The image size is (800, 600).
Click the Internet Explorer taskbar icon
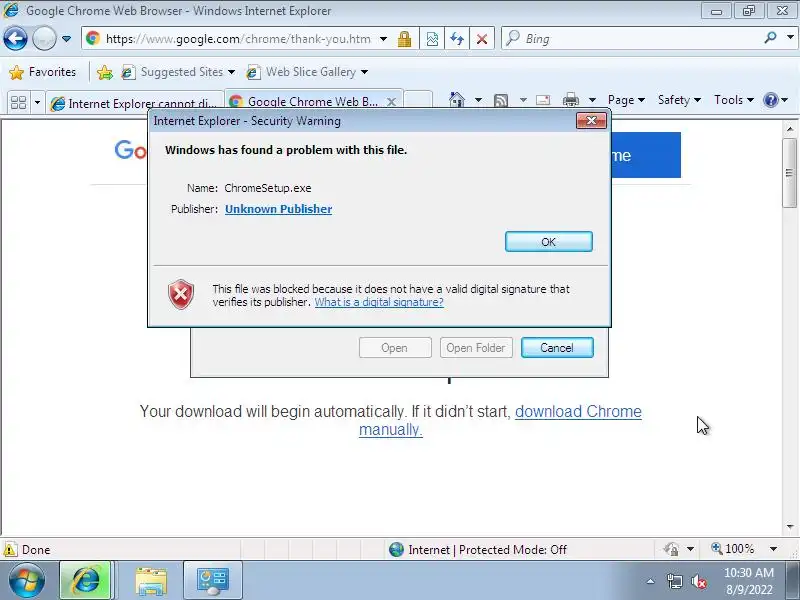[85, 580]
